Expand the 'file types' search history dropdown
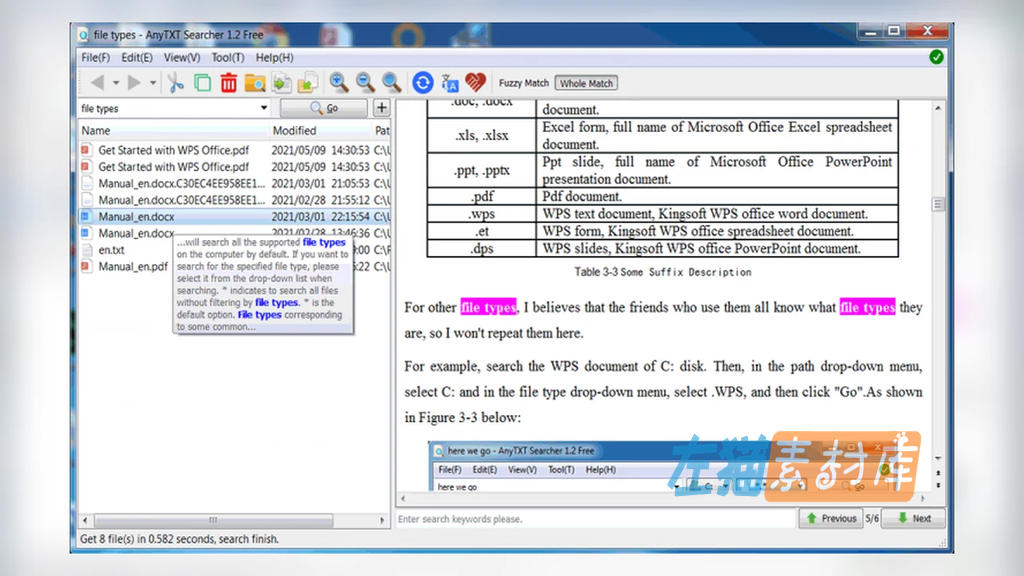Viewport: 1024px width, 576px height. pos(264,108)
